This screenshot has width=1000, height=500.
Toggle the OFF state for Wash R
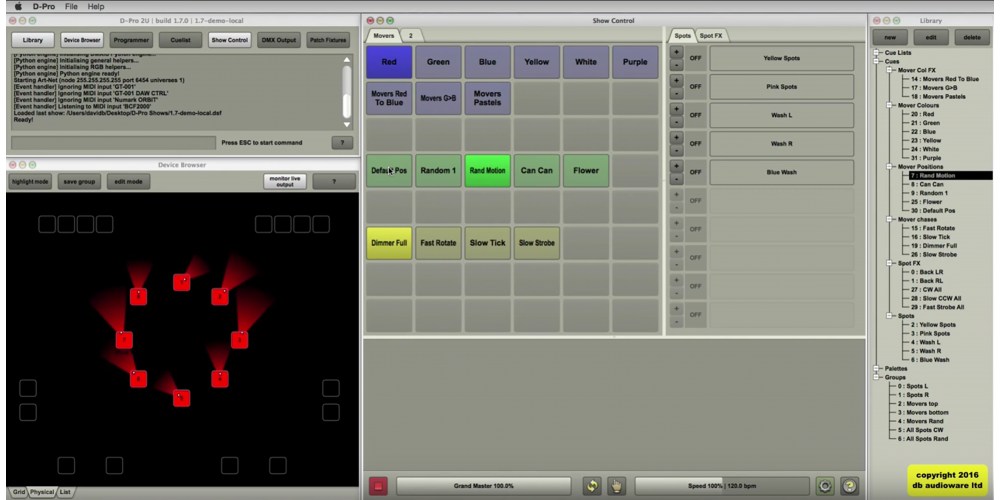(695, 143)
